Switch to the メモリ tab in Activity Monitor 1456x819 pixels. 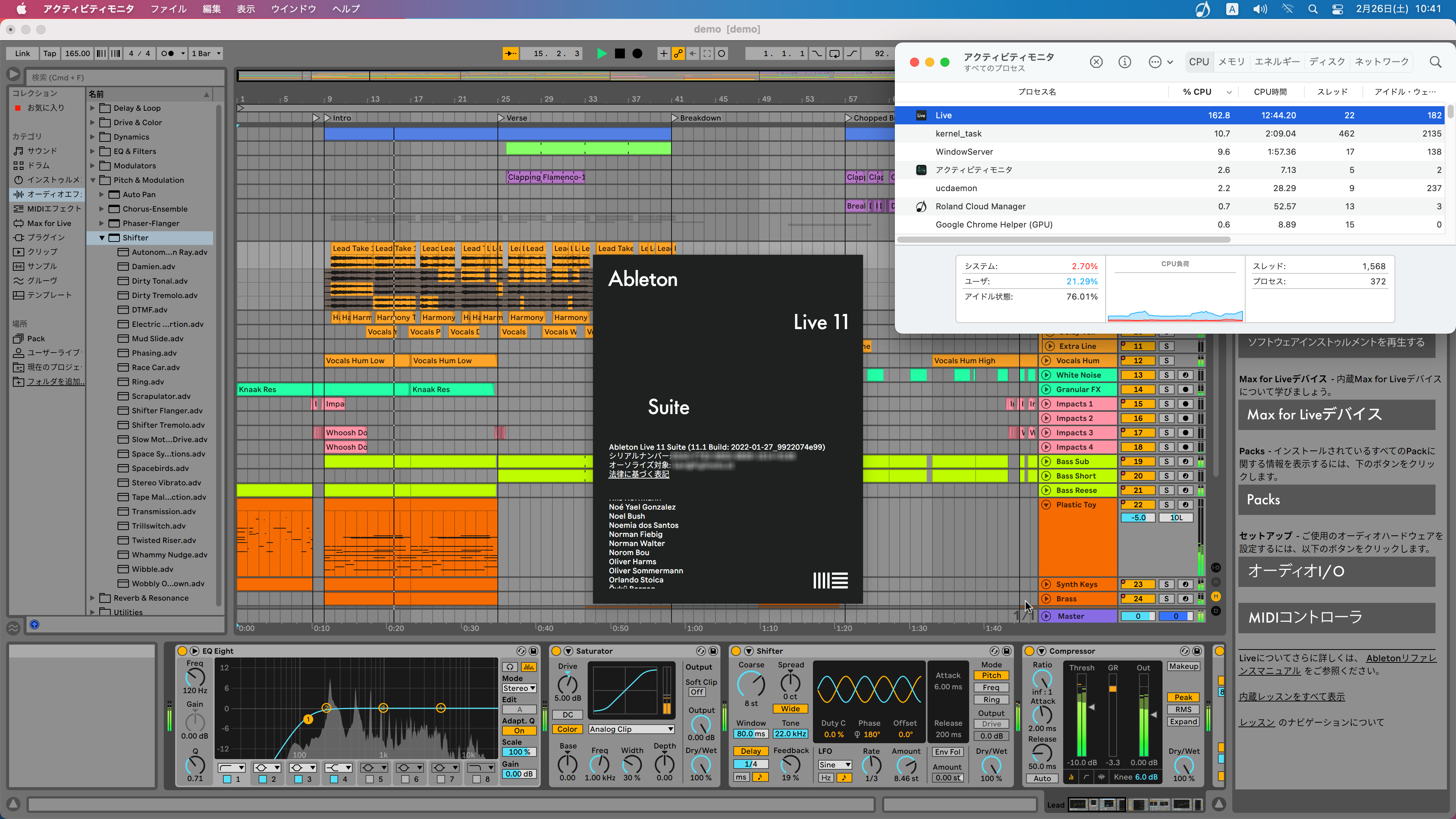[1231, 61]
